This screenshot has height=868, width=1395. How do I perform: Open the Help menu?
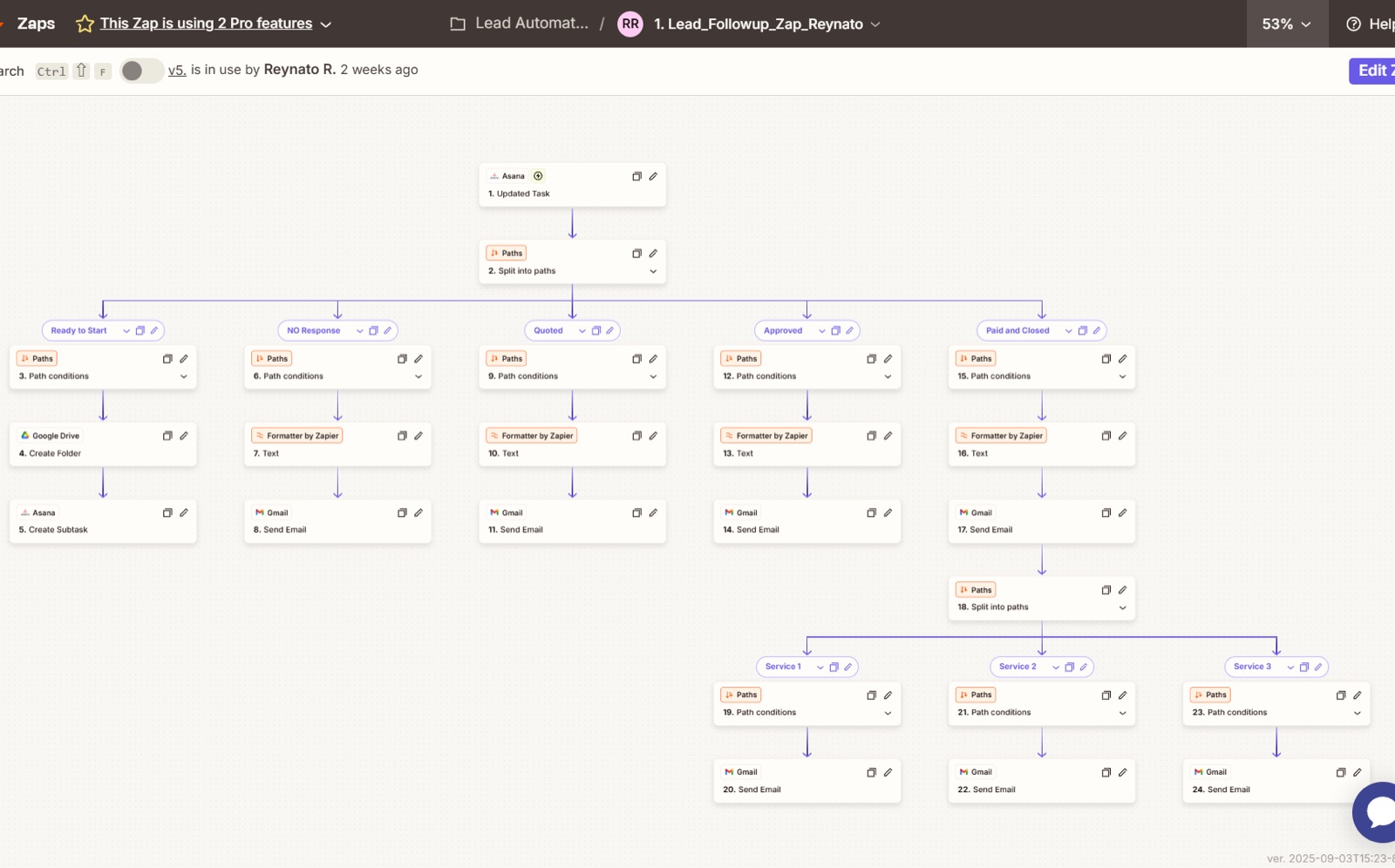(1370, 24)
